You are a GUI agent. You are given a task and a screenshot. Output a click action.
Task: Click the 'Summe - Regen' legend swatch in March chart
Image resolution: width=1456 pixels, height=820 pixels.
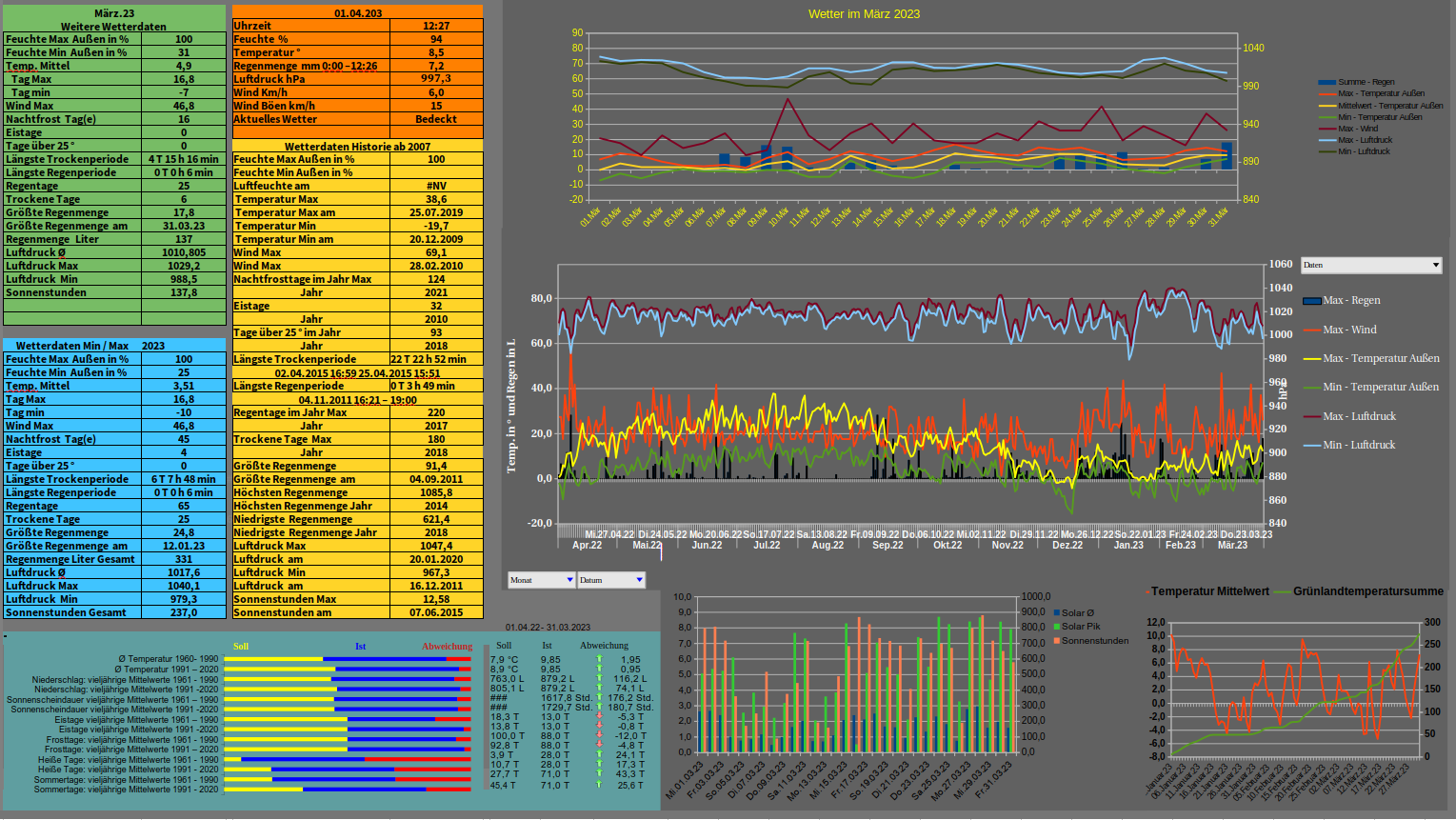pos(1326,82)
